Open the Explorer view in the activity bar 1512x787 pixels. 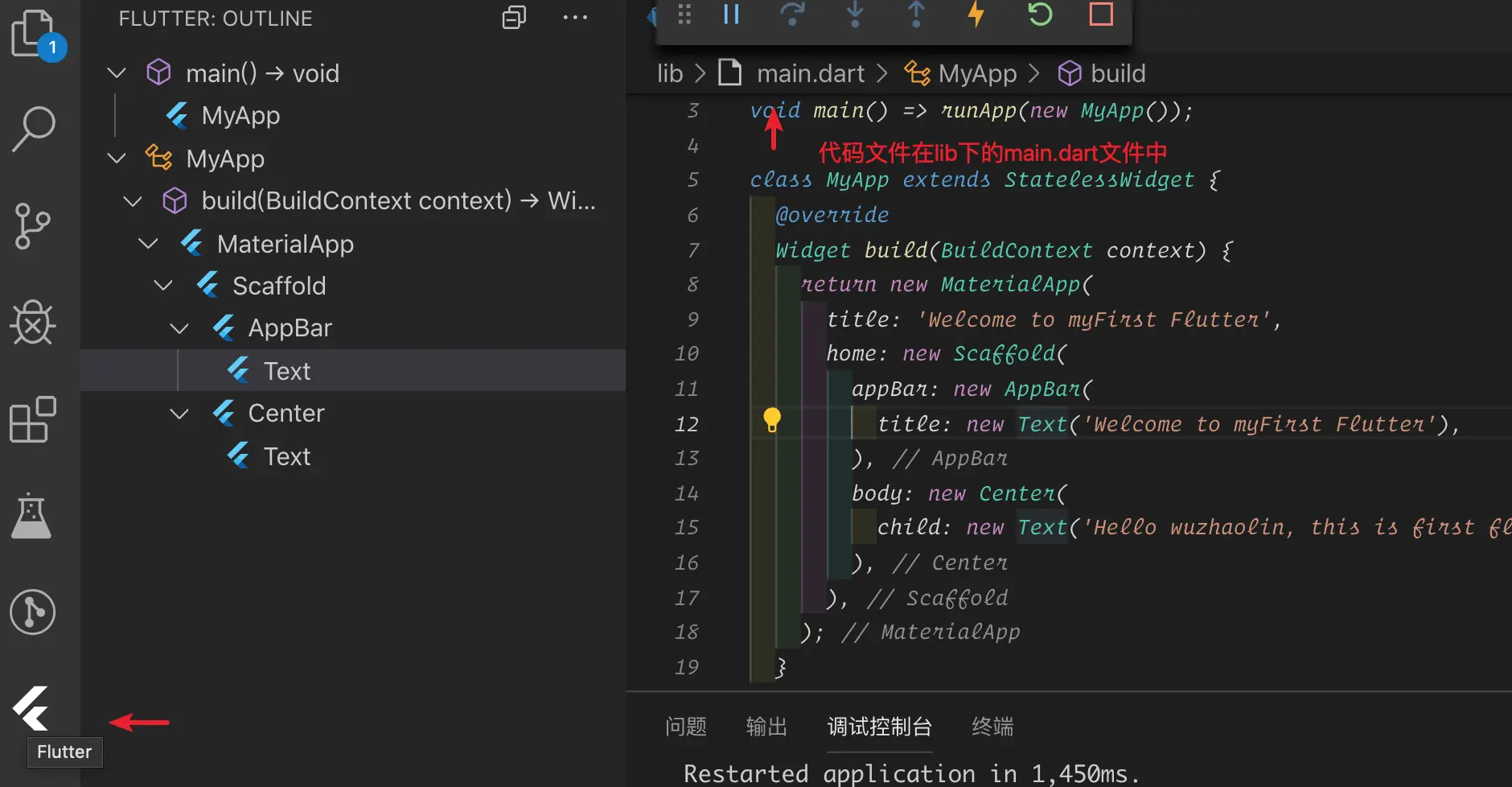tap(34, 34)
